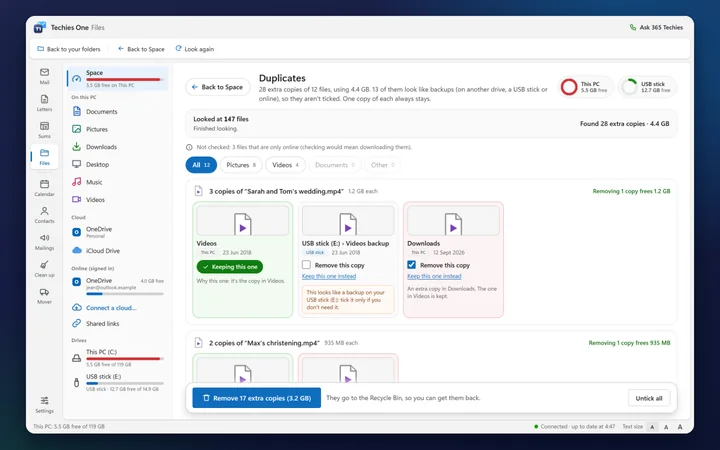Viewport: 720px width, 450px height.
Task: Open the Pictures folder
Action: click(x=118, y=129)
